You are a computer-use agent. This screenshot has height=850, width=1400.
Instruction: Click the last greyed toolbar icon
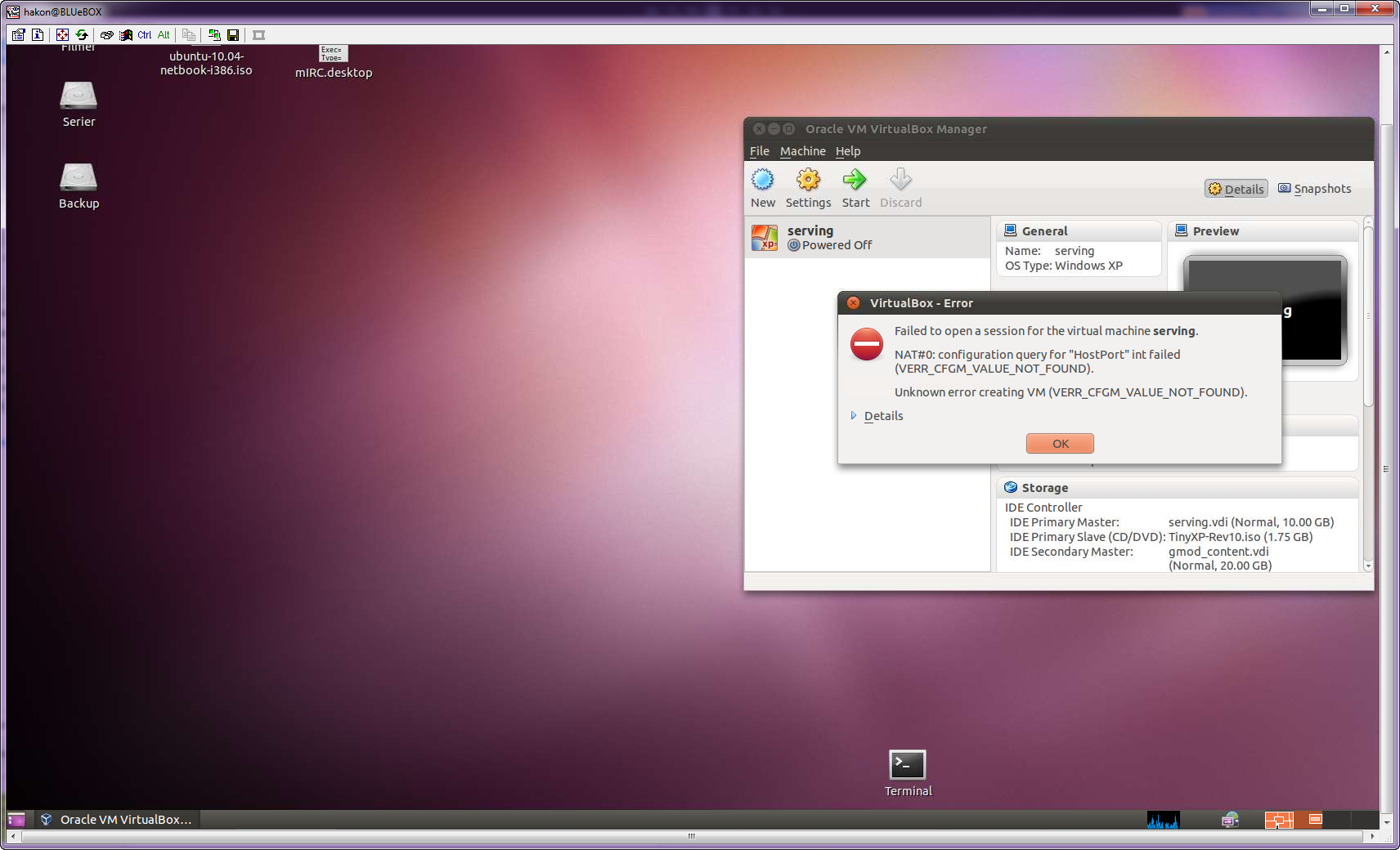click(x=259, y=34)
